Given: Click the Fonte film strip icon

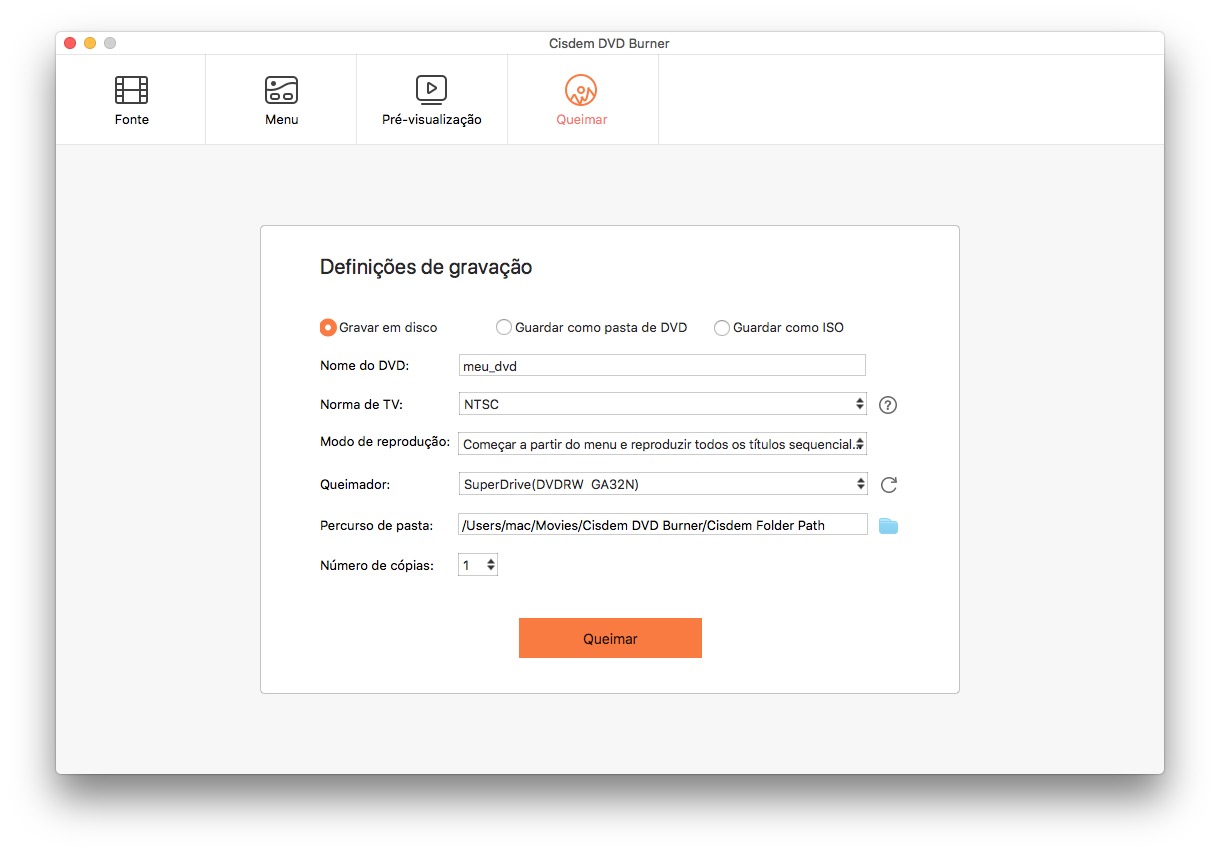Looking at the screenshot, I should [x=131, y=90].
